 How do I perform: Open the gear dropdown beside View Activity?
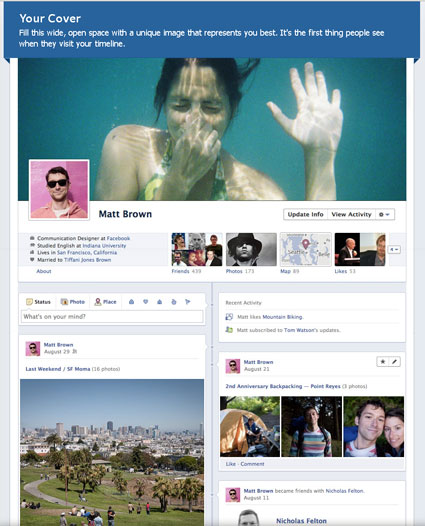(384, 214)
